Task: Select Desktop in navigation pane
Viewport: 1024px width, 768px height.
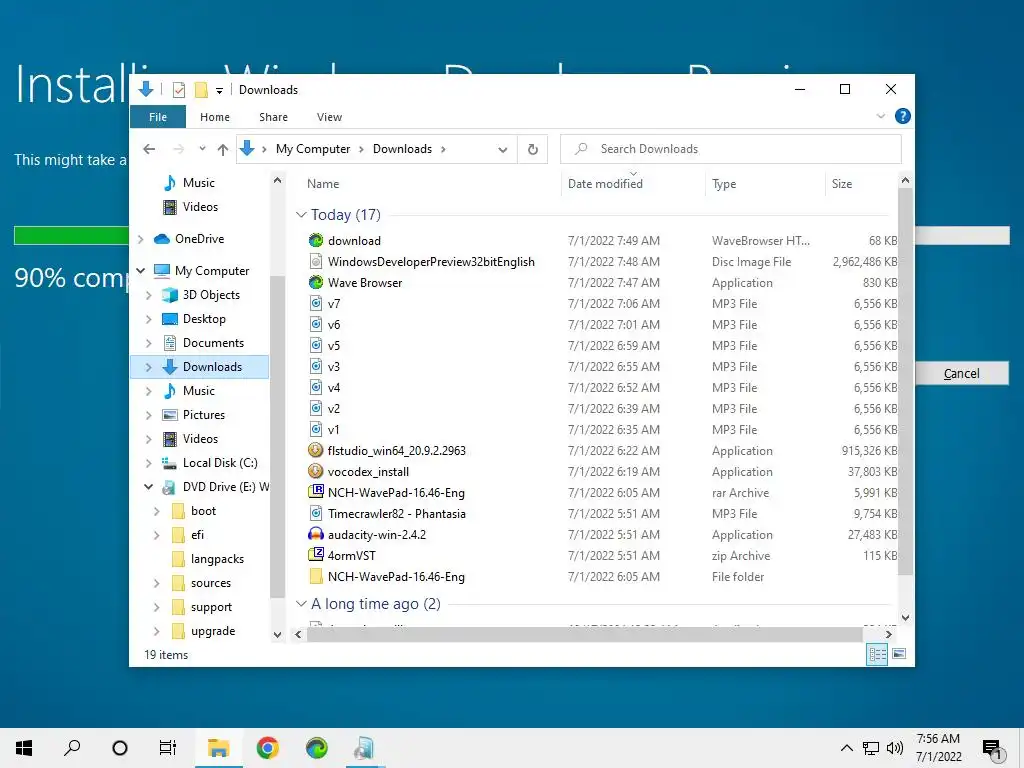Action: [204, 319]
